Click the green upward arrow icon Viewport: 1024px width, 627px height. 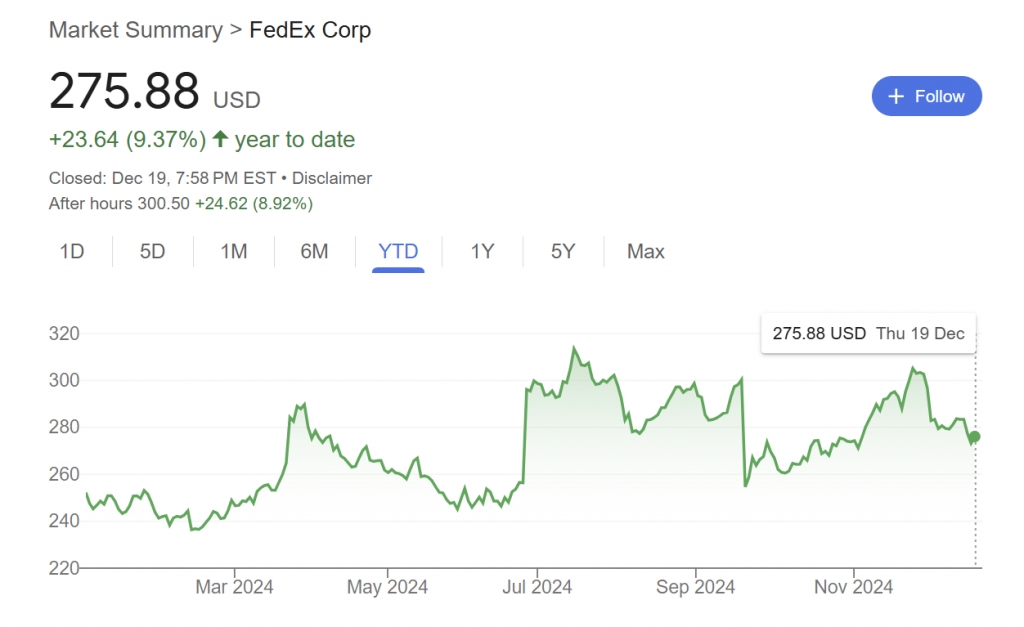click(x=221, y=139)
